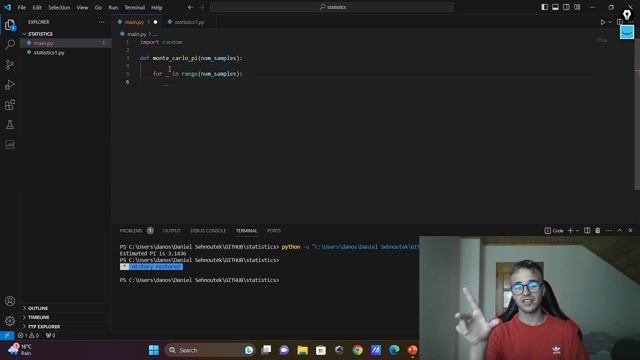The width and height of the screenshot is (640, 360).
Task: Open the Testing flask view
Action: [x=10, y=124]
